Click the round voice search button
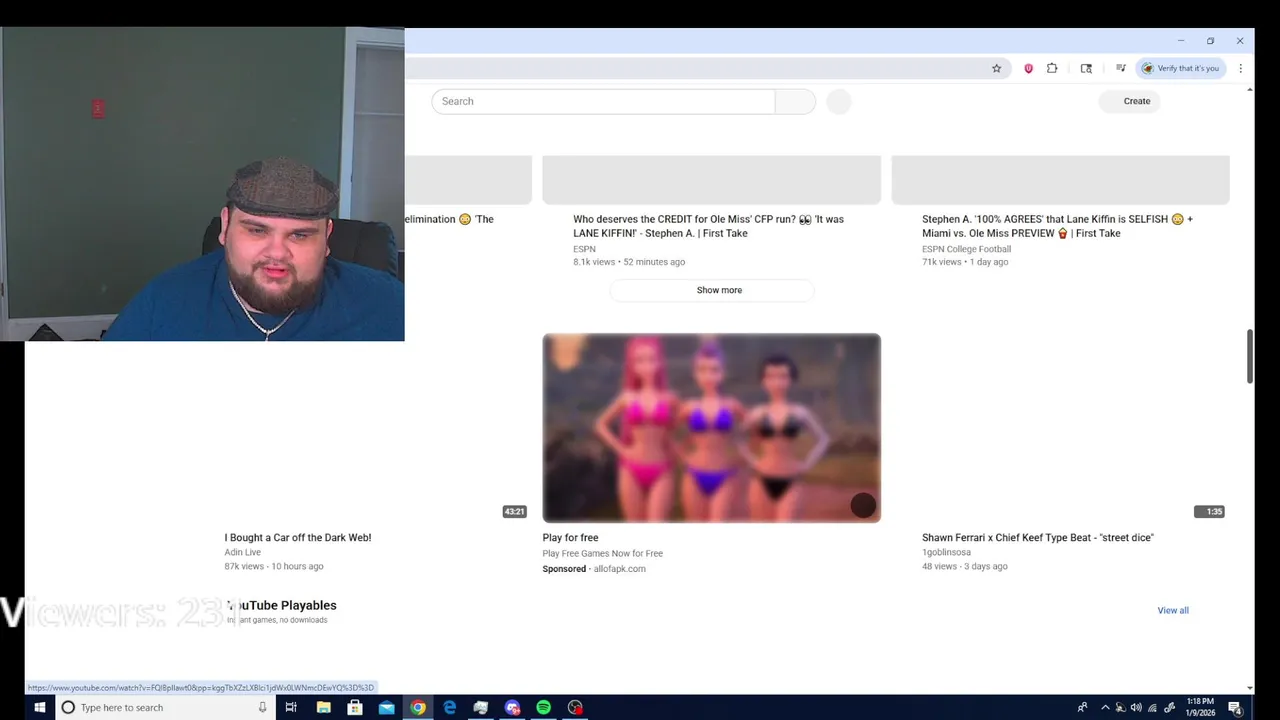The width and height of the screenshot is (1280, 720). coord(839,101)
